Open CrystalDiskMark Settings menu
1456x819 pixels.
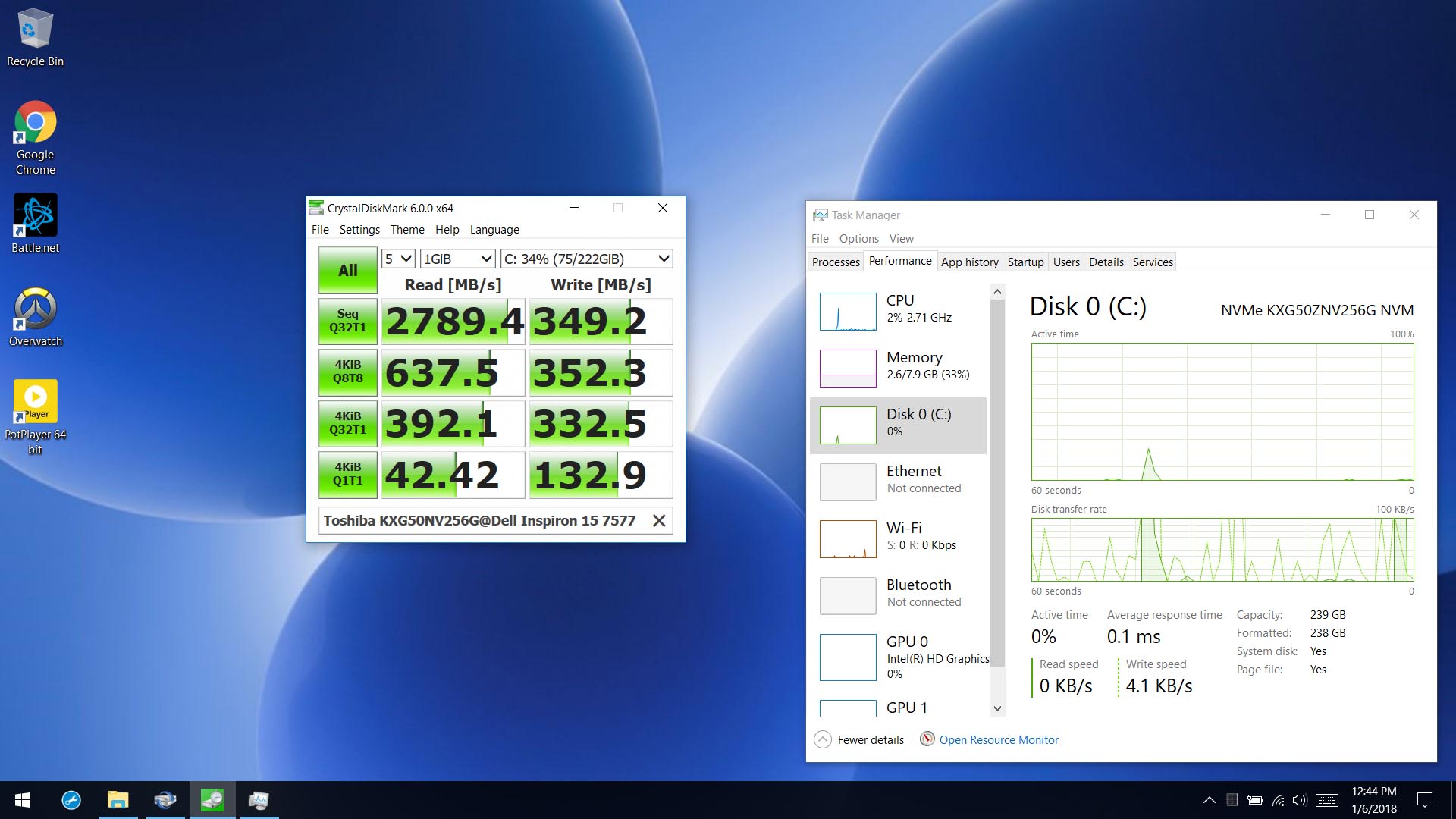coord(359,230)
